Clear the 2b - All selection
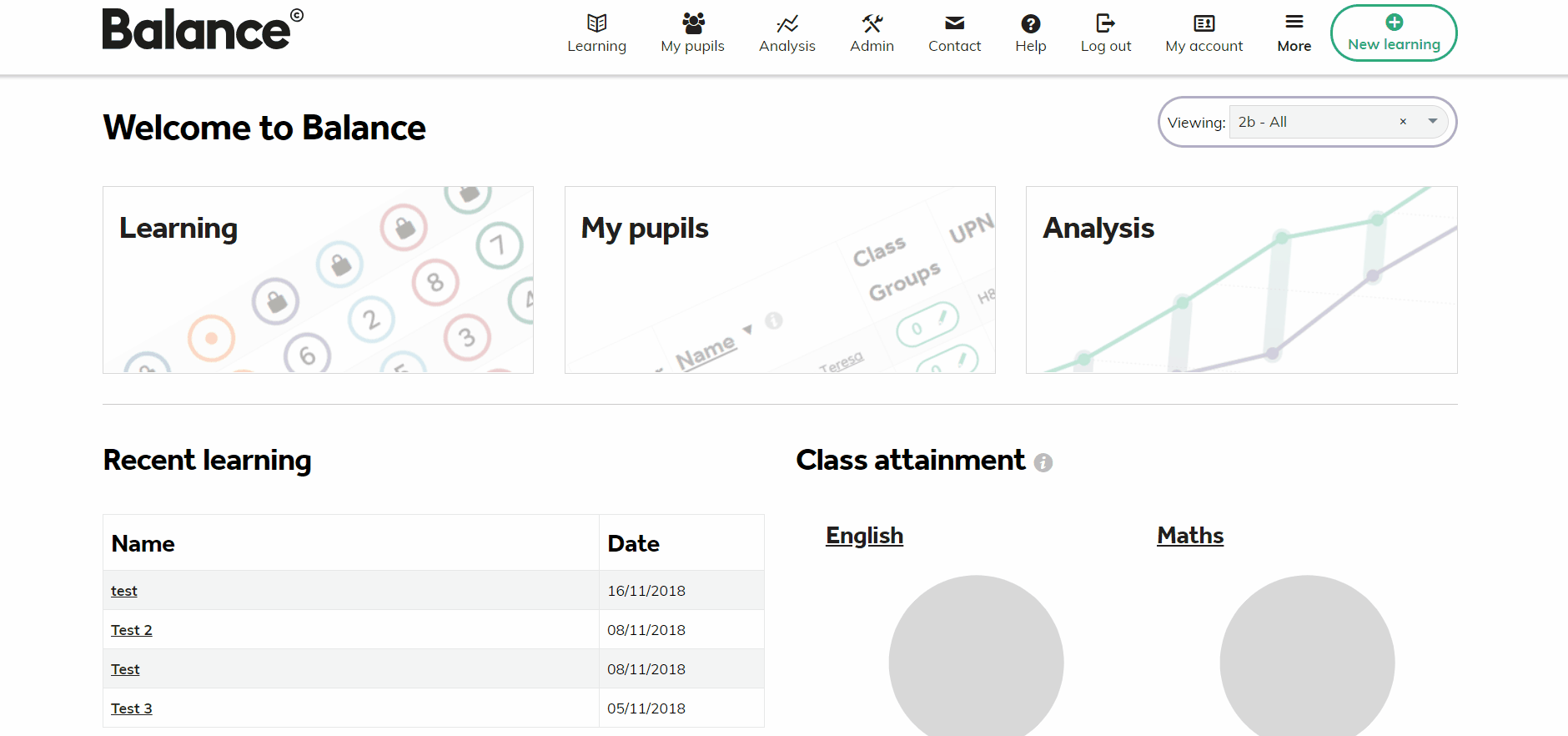 tap(1403, 122)
